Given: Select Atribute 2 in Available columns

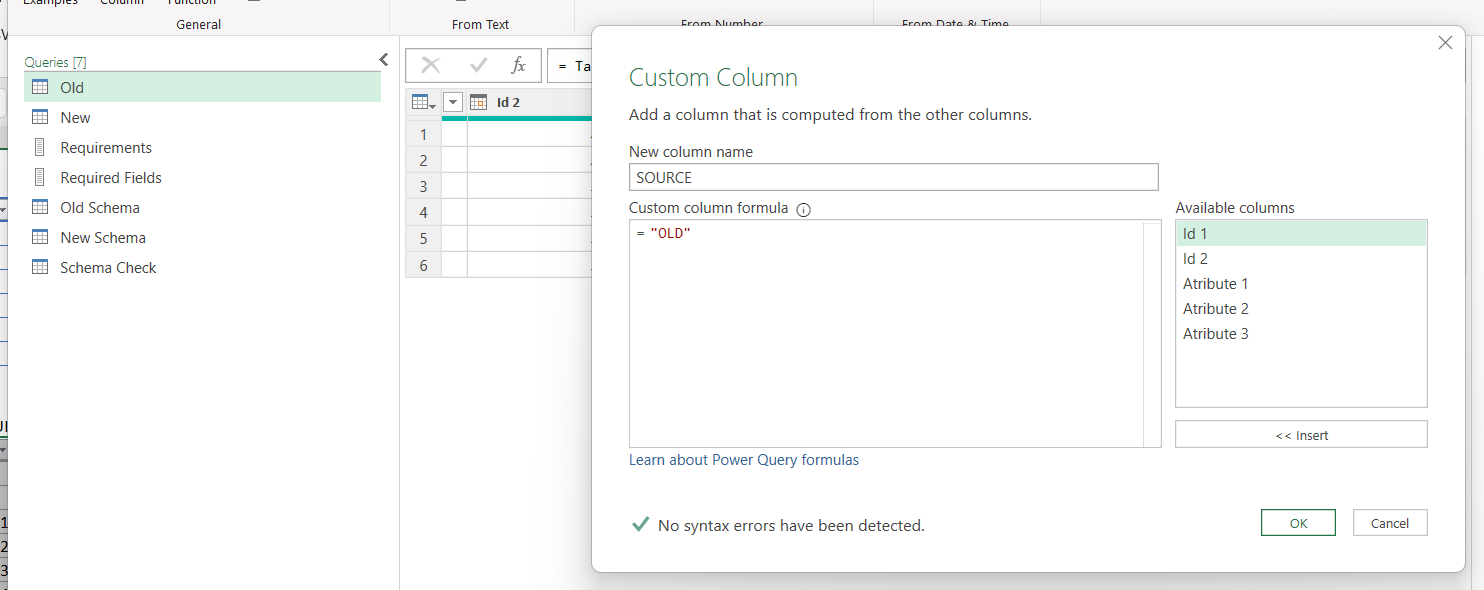Looking at the screenshot, I should [x=1215, y=309].
